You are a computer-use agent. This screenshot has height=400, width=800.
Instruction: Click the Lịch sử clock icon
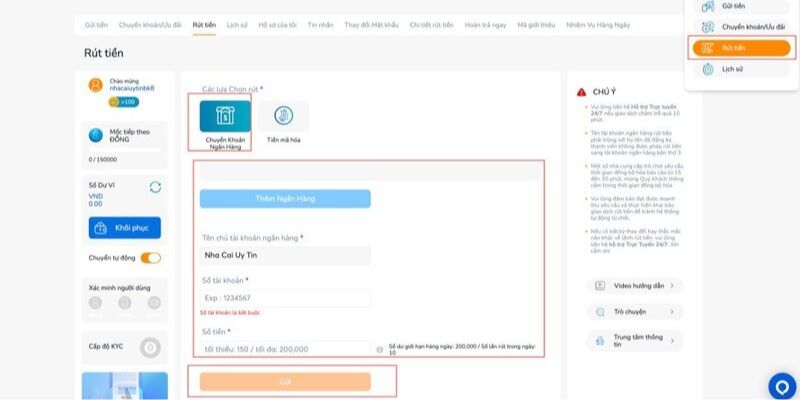708,69
